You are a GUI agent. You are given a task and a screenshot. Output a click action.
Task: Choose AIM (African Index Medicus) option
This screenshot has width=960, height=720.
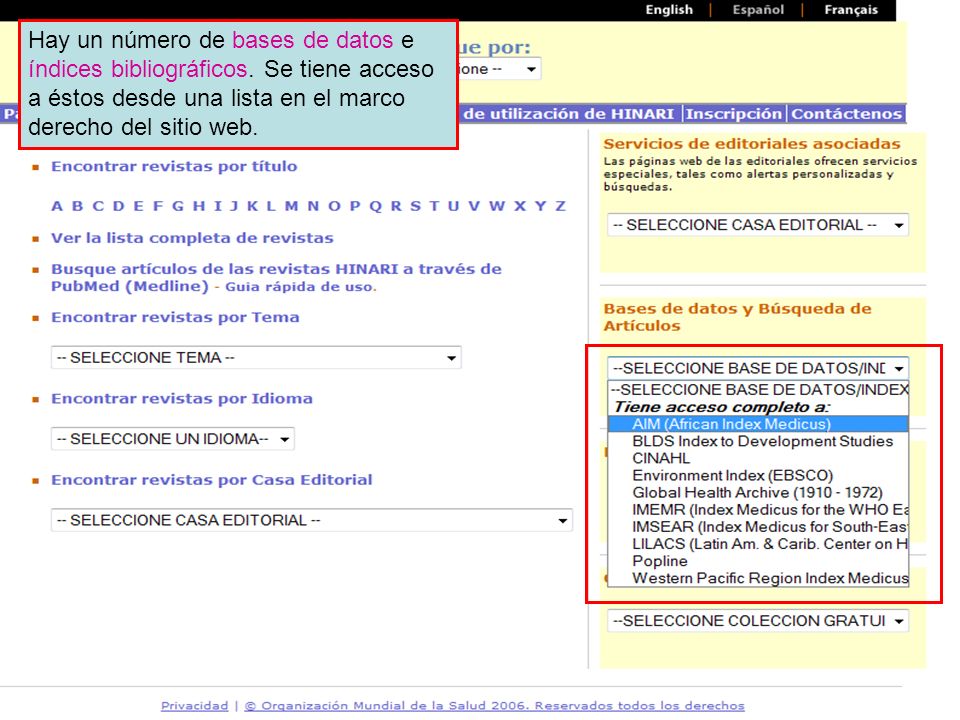[758, 424]
